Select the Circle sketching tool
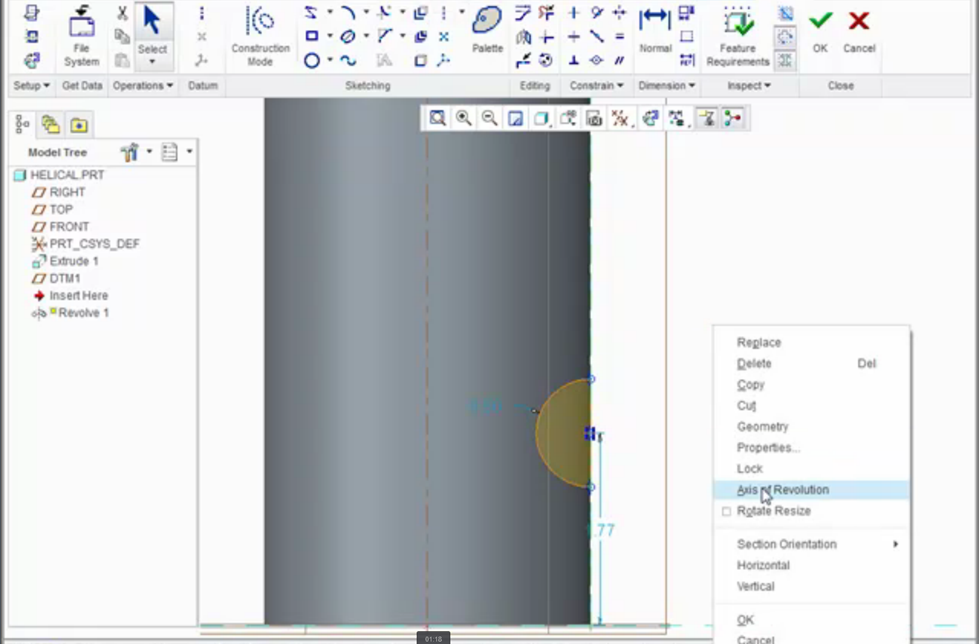Screen dimensions: 979x644 [x=313, y=60]
